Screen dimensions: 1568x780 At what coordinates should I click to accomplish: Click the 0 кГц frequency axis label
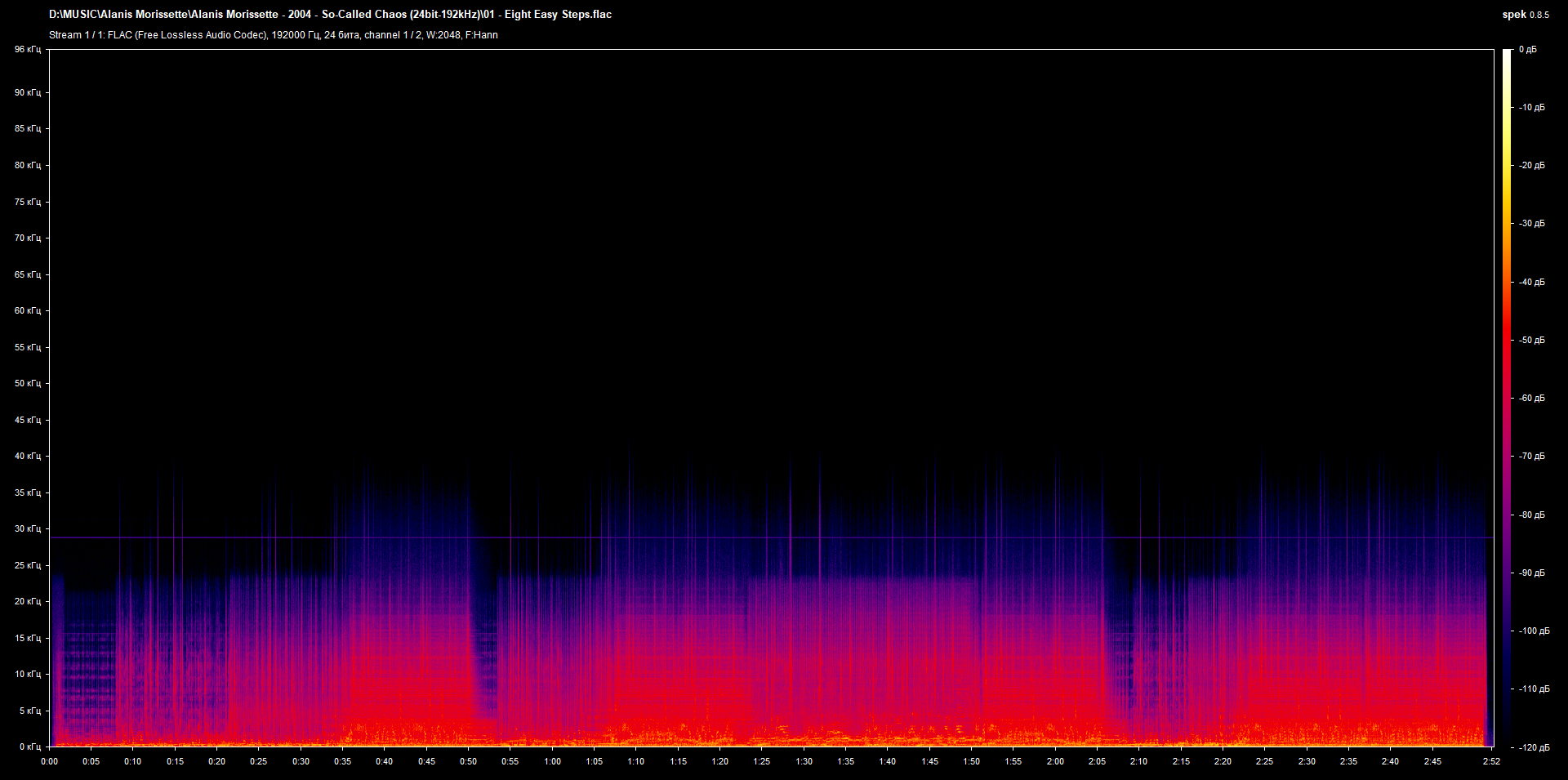[29, 747]
